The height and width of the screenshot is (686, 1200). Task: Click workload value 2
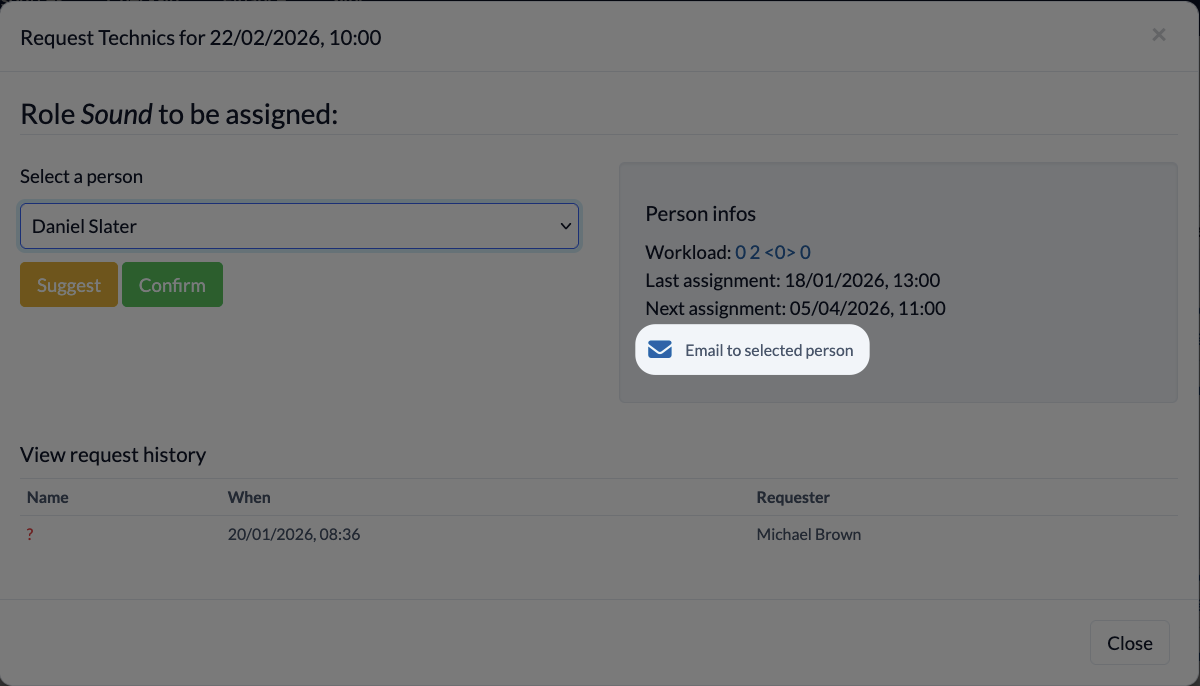pos(755,252)
